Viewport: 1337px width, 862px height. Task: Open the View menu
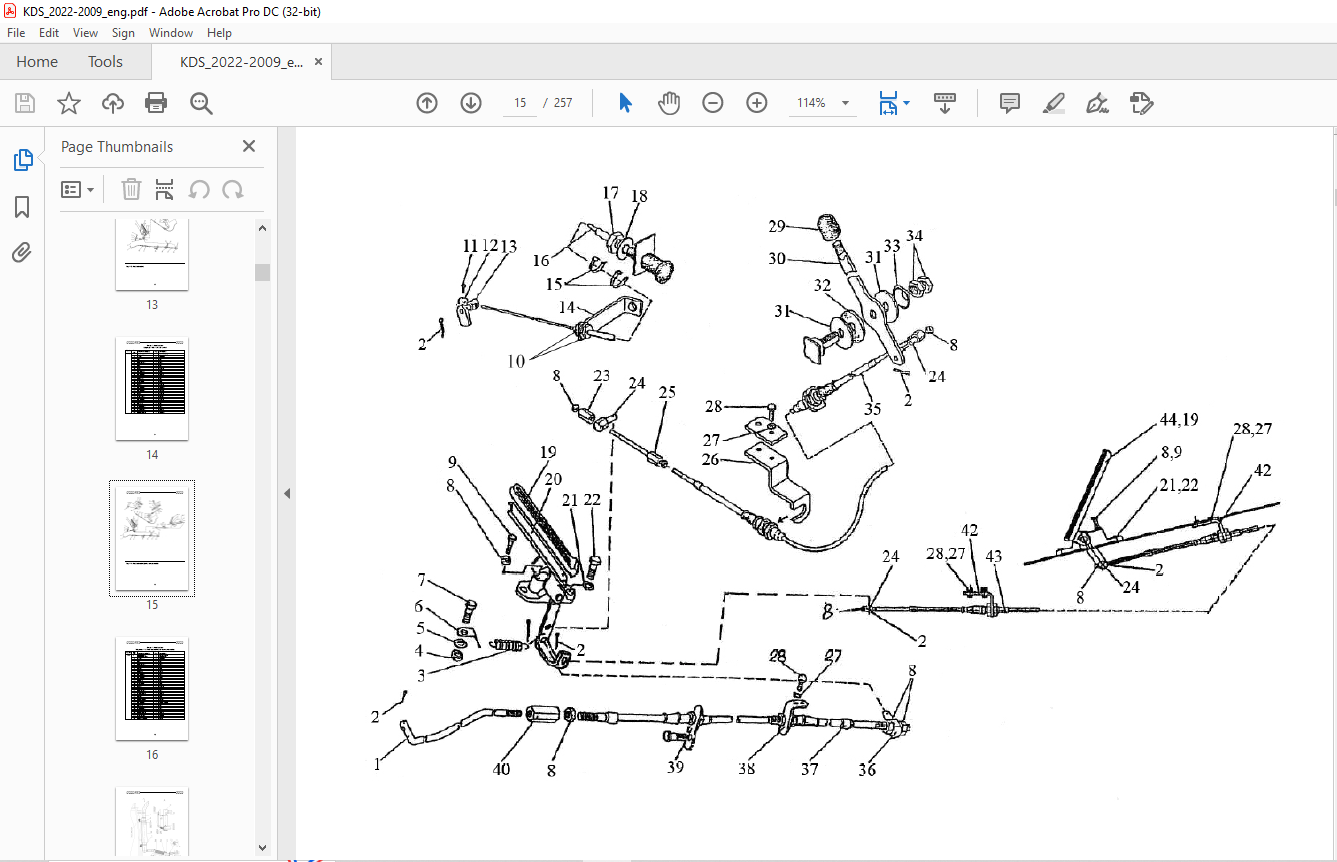[86, 33]
